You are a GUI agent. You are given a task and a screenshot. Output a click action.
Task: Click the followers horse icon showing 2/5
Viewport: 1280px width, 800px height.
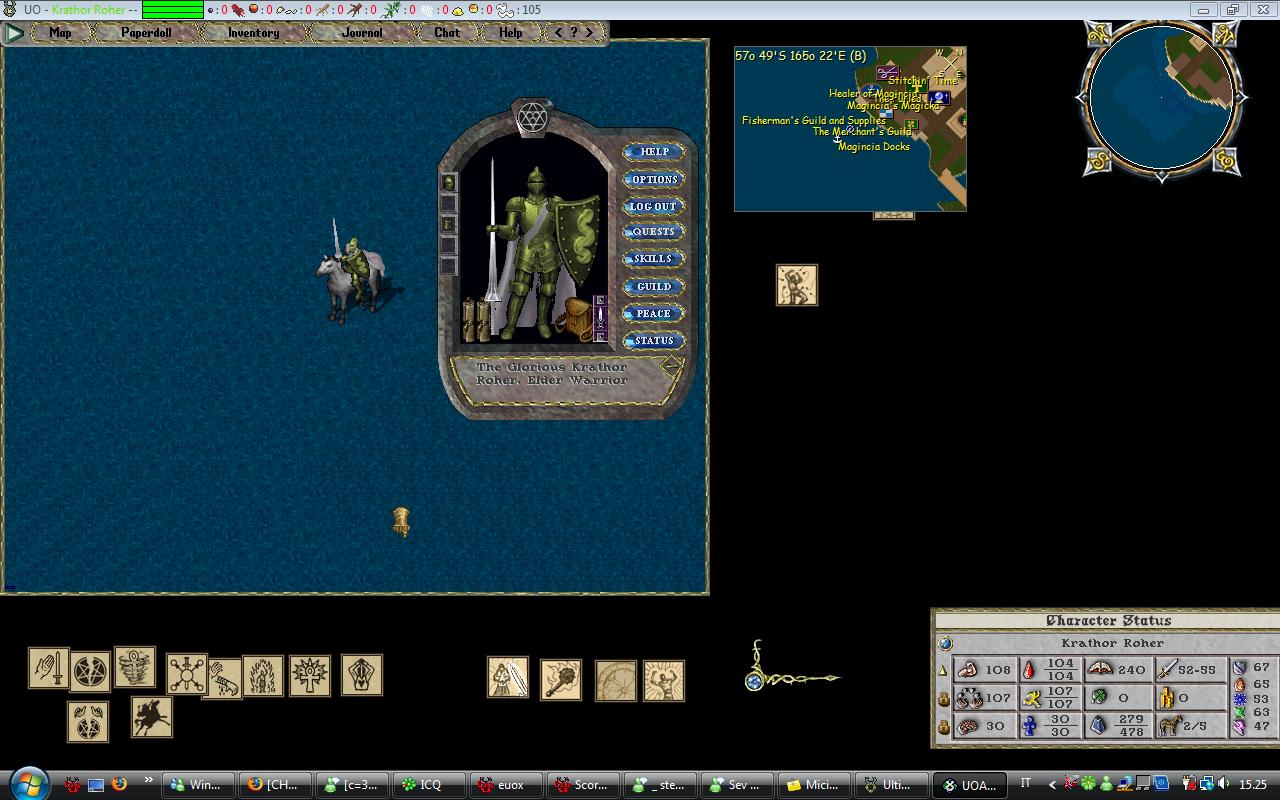[x=1169, y=726]
